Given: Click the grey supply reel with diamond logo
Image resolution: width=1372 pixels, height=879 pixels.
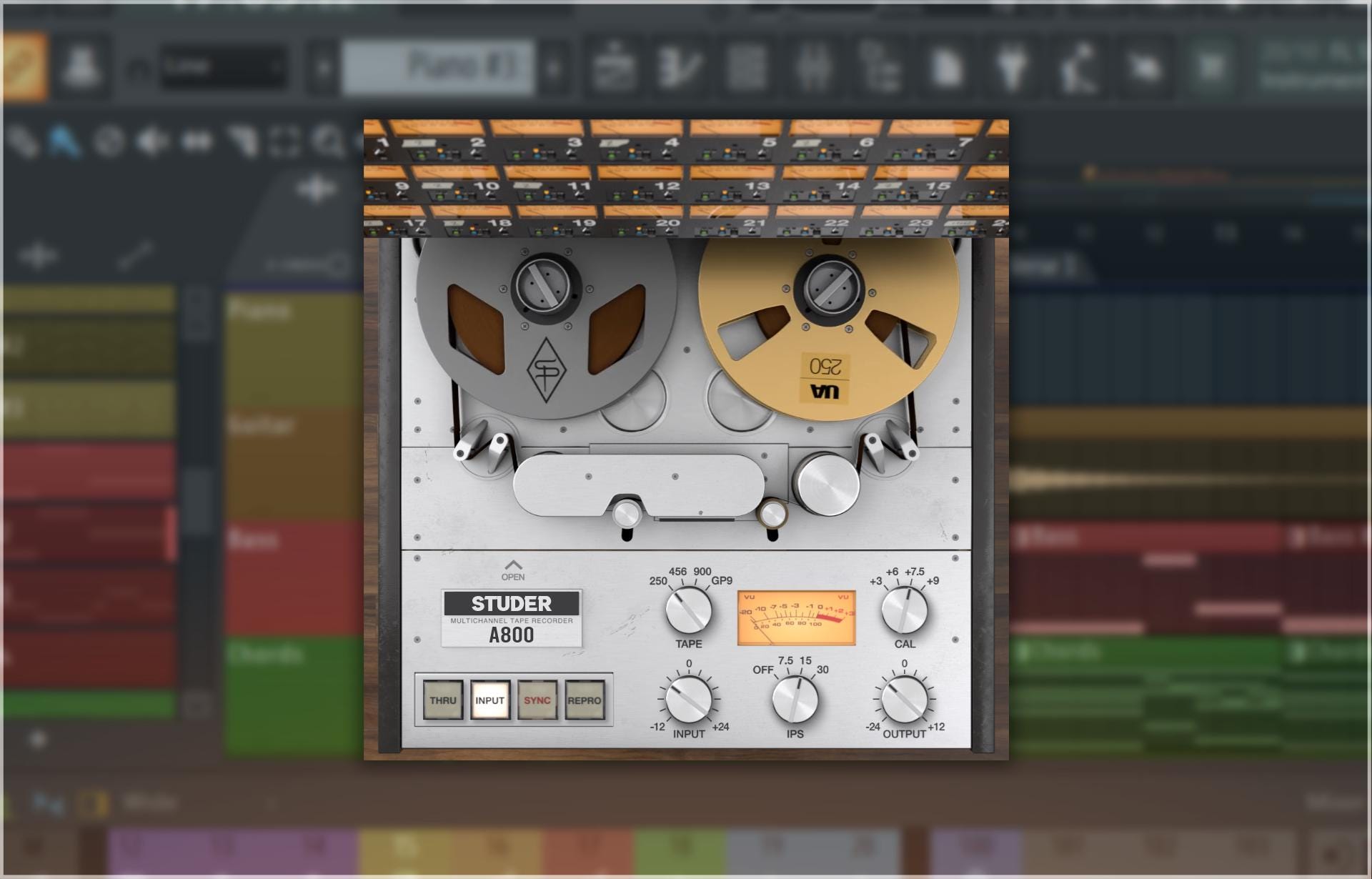Looking at the screenshot, I should 546,329.
